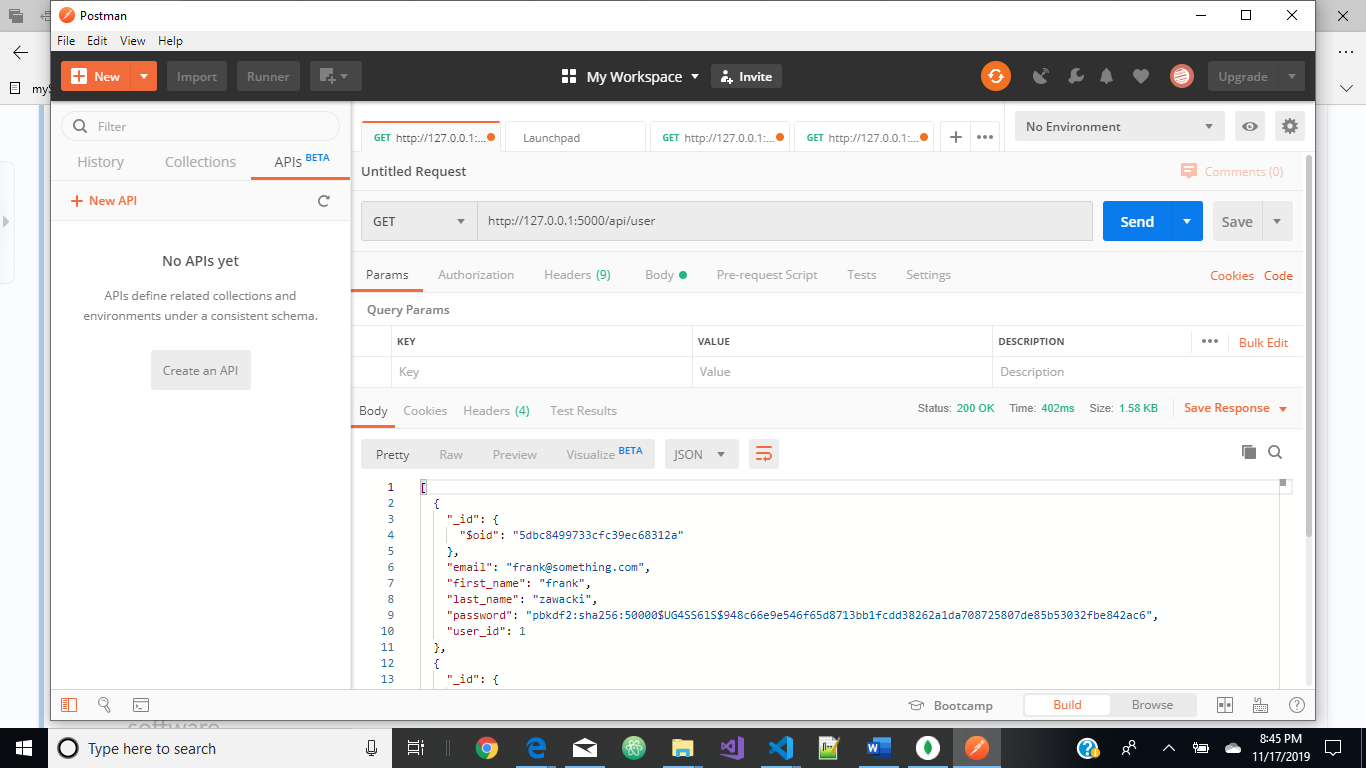The width and height of the screenshot is (1366, 768).
Task: Switch to two-pane layout icon
Action: click(1225, 705)
